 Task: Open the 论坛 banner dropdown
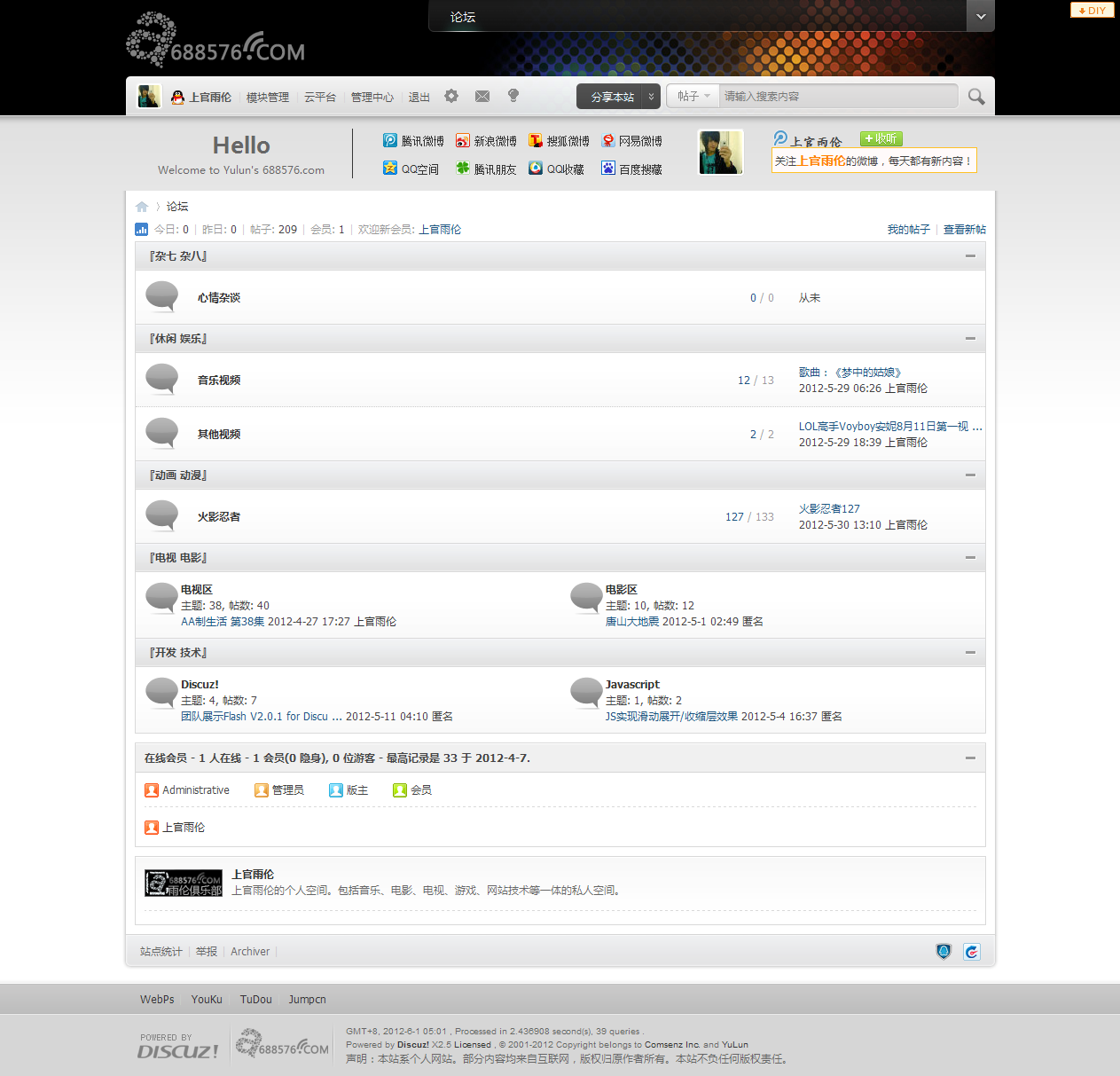click(980, 16)
